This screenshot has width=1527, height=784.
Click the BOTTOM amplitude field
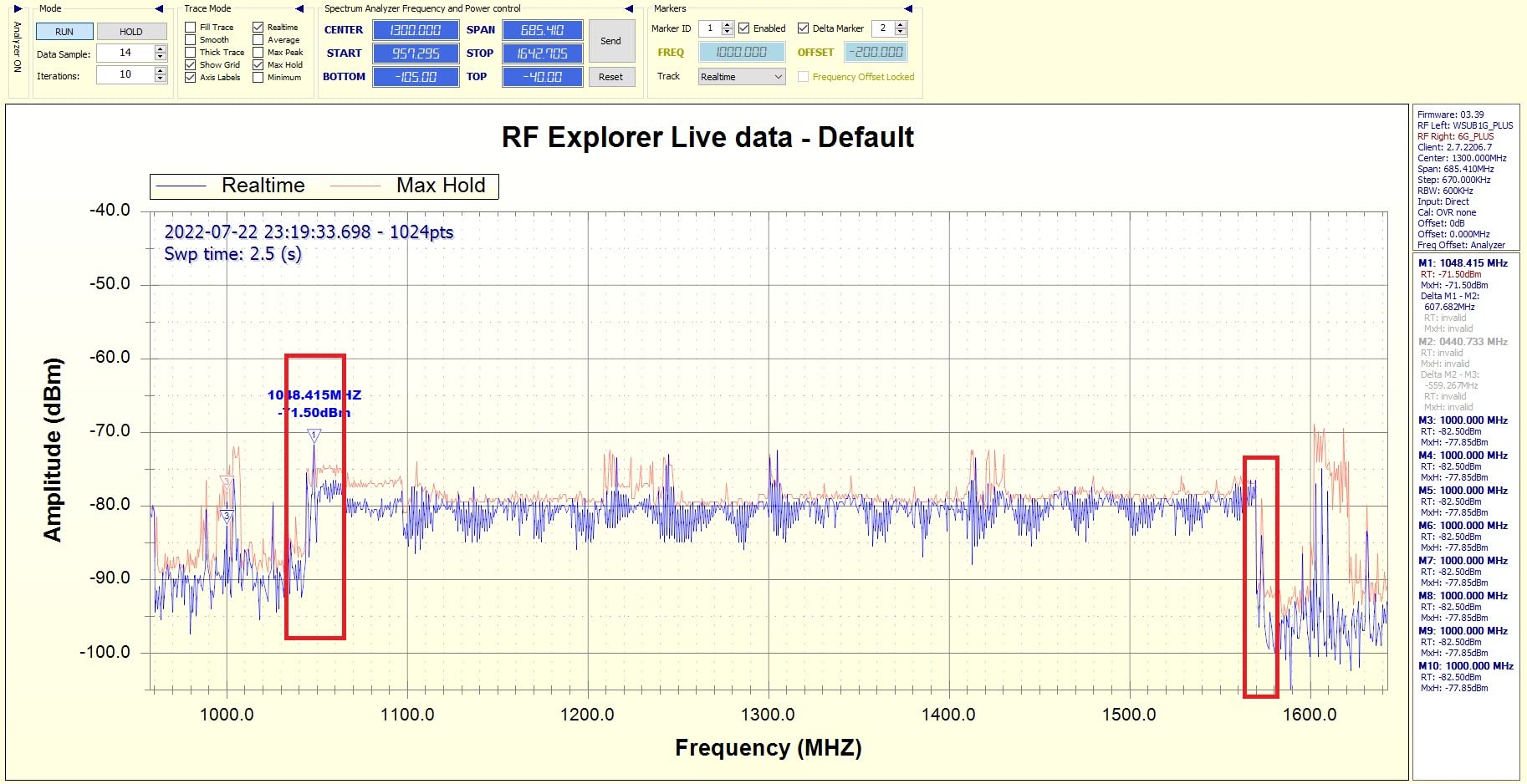[416, 77]
